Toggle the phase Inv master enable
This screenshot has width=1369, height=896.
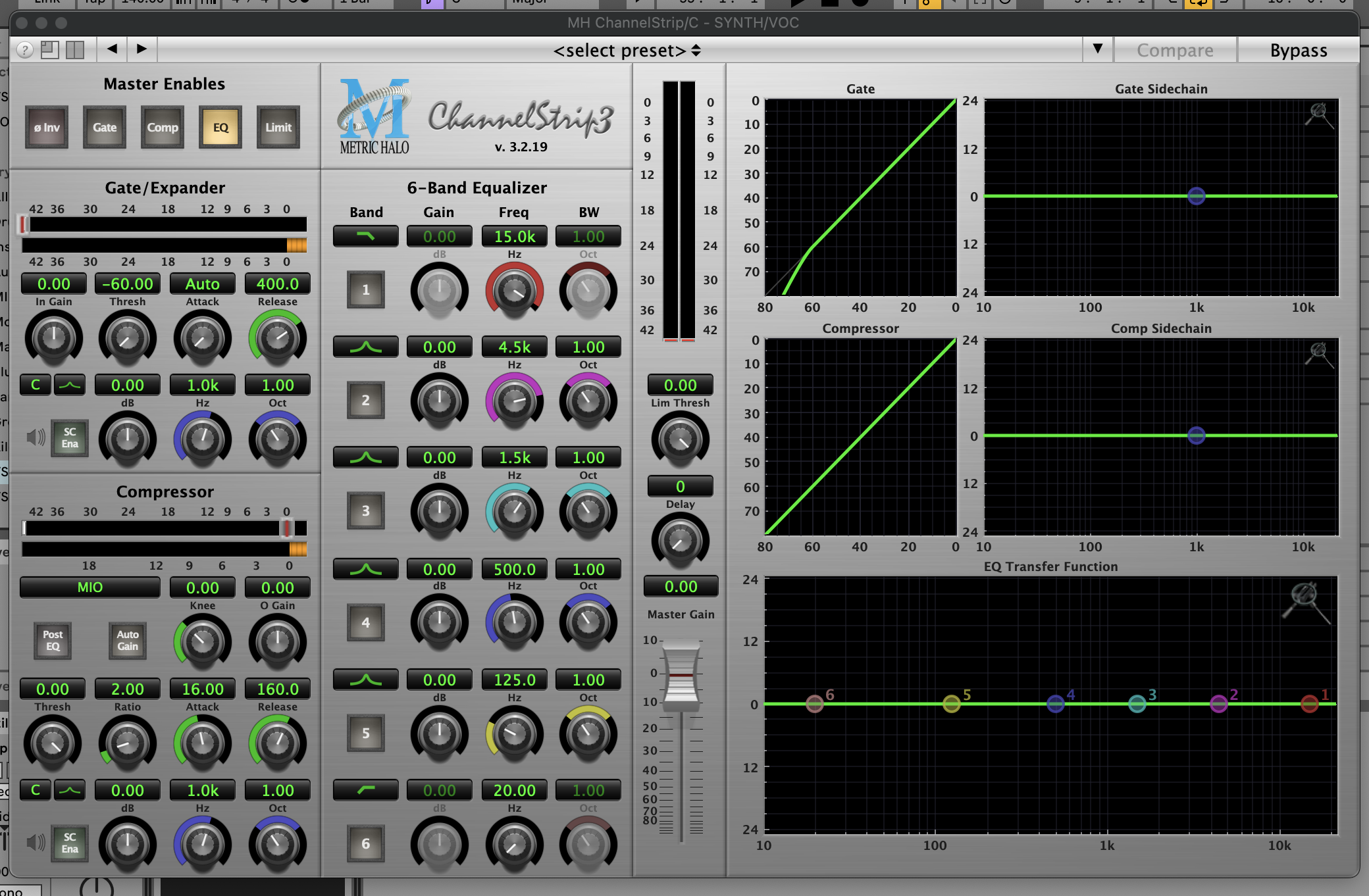click(47, 128)
